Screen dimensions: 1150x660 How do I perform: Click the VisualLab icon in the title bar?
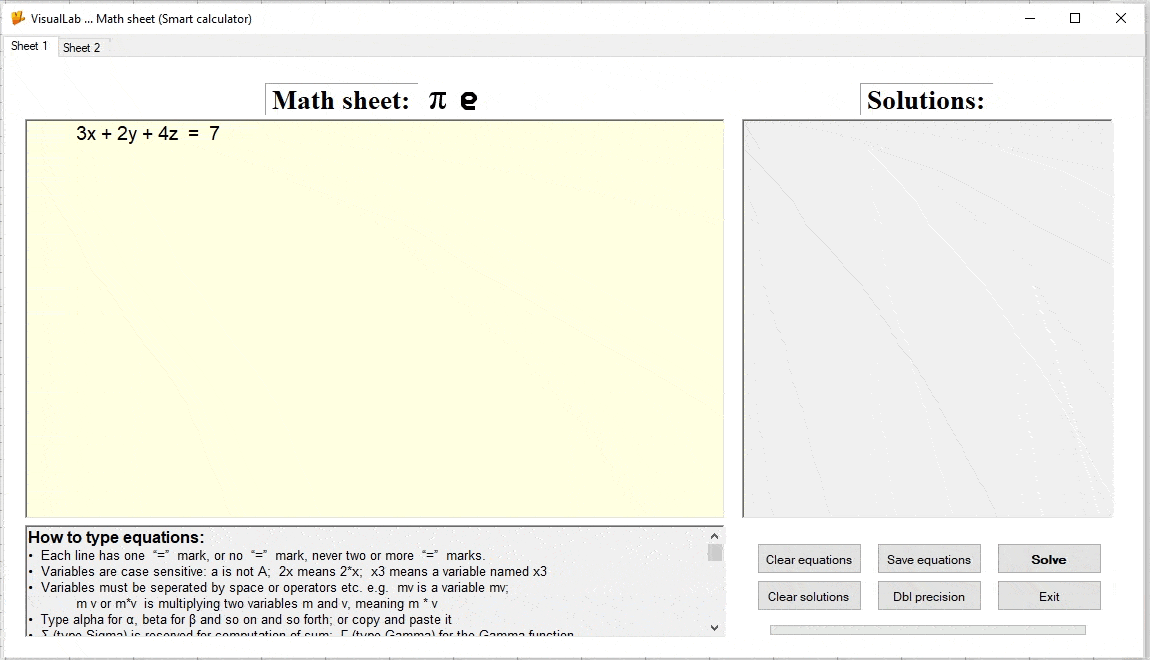[17, 18]
